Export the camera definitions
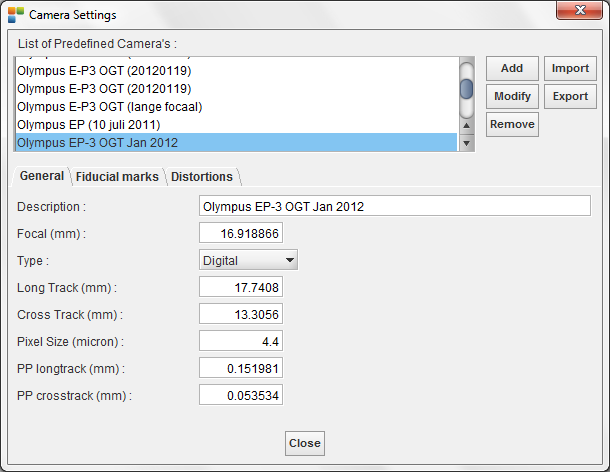Image resolution: width=610 pixels, height=472 pixels. coord(570,97)
